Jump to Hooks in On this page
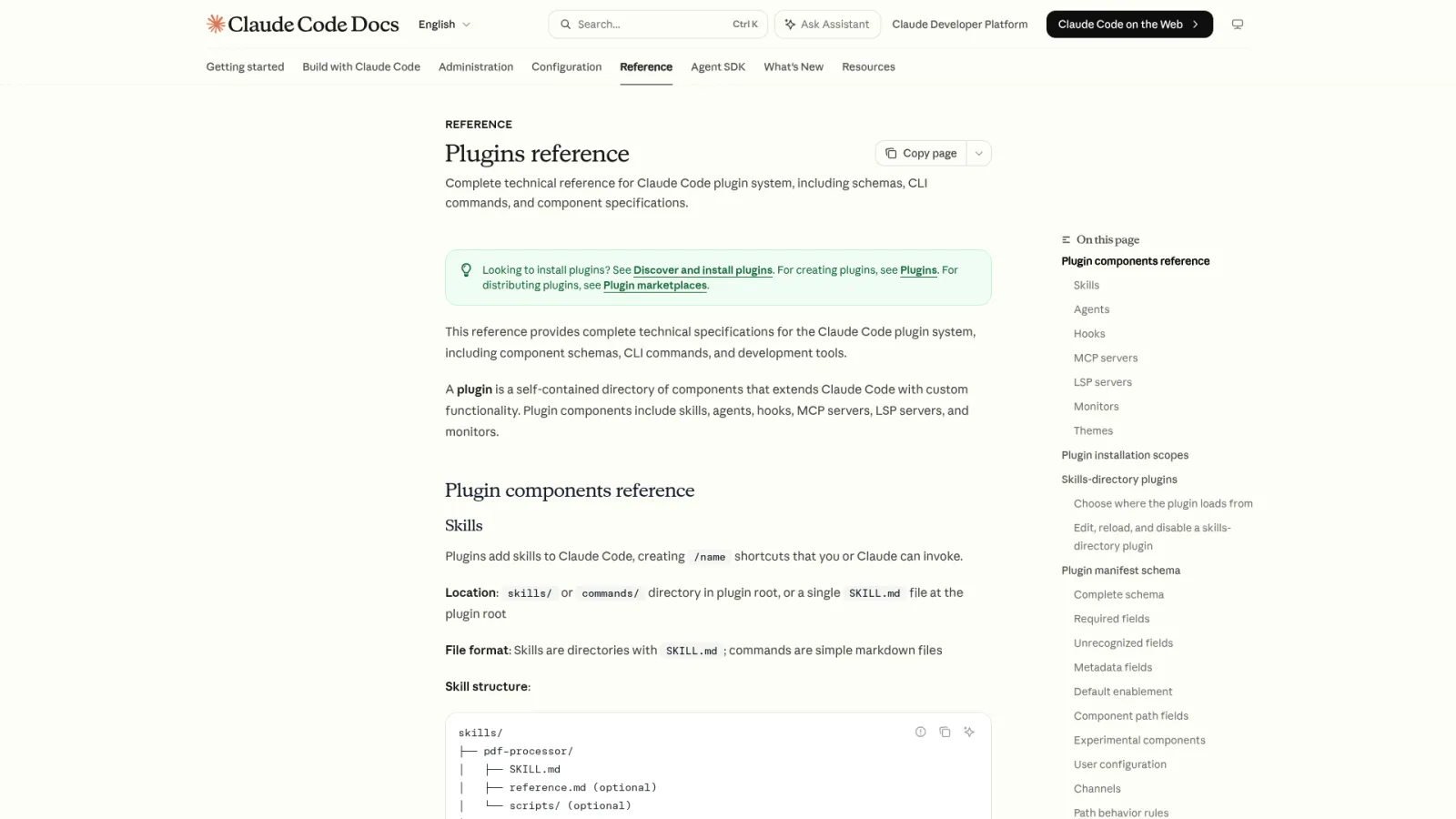 (x=1089, y=334)
